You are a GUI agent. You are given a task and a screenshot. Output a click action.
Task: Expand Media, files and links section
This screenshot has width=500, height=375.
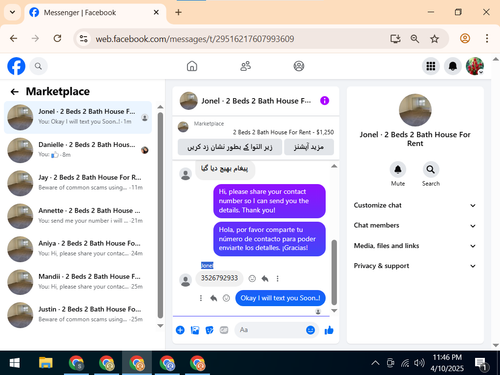[415, 246]
